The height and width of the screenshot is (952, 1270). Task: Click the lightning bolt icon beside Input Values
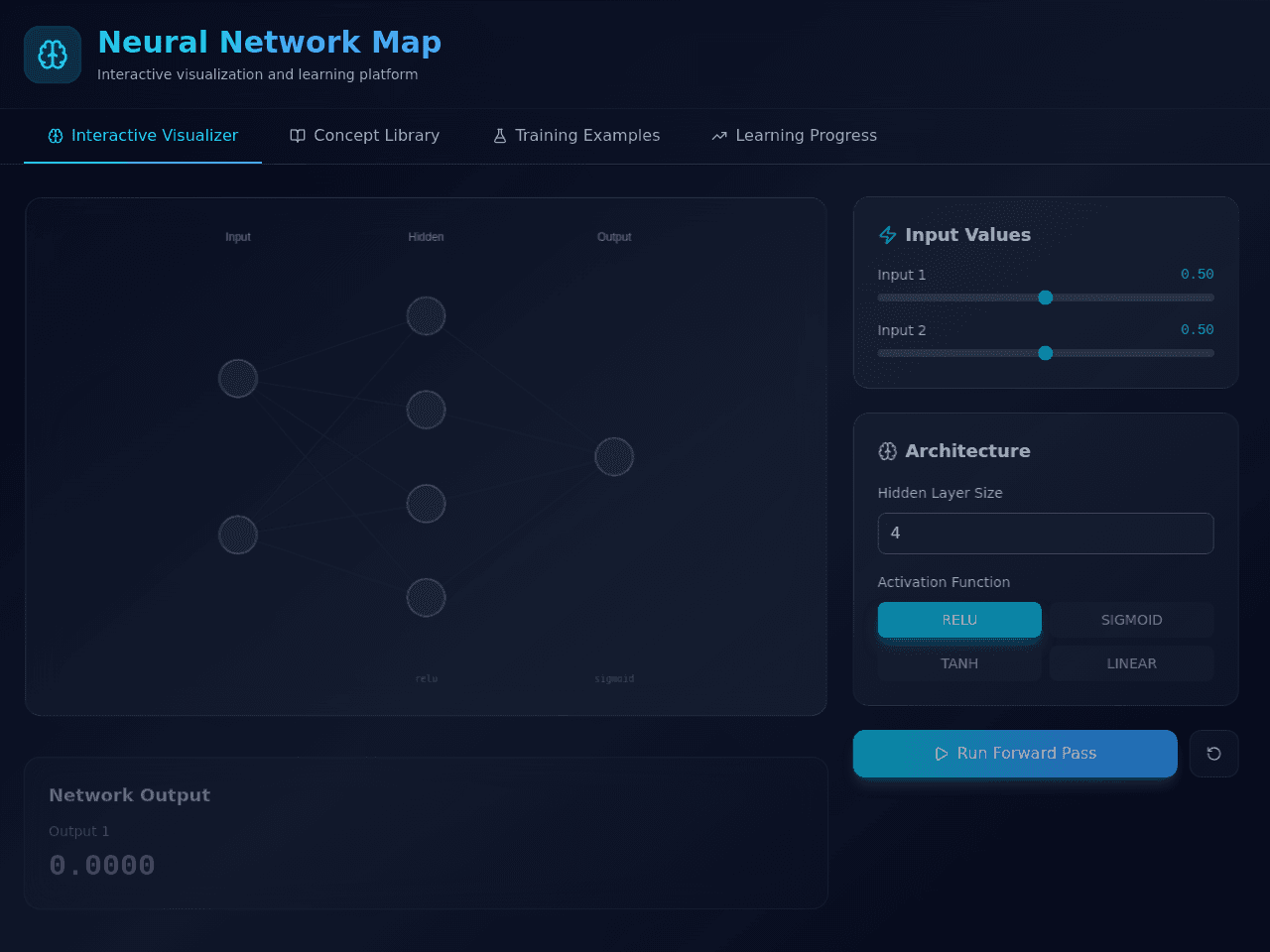click(x=888, y=235)
